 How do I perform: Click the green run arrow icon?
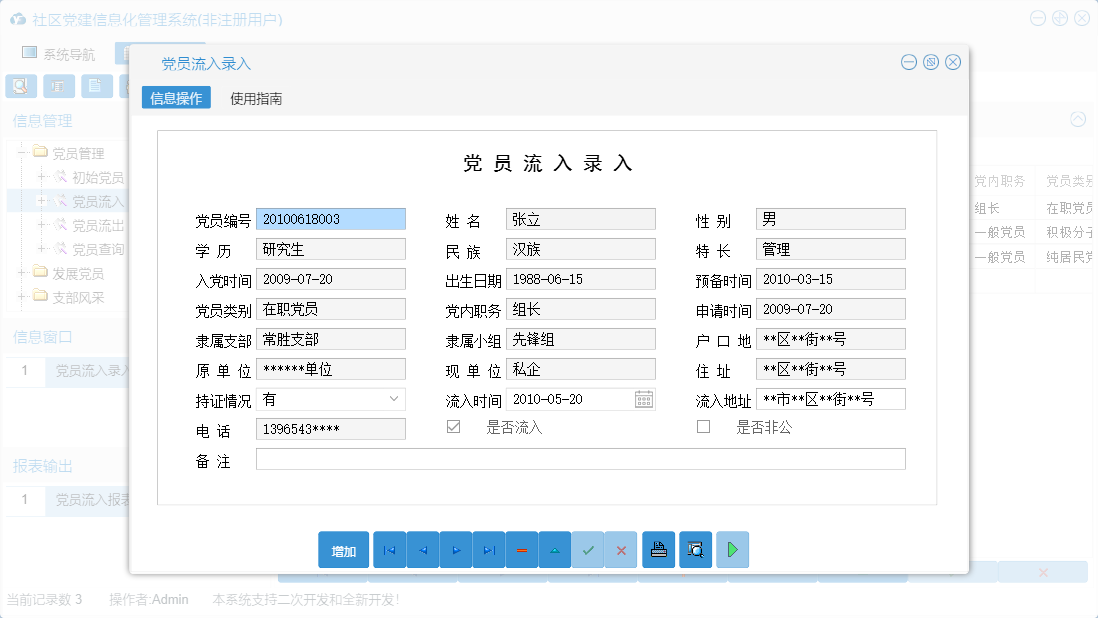pyautogui.click(x=732, y=549)
